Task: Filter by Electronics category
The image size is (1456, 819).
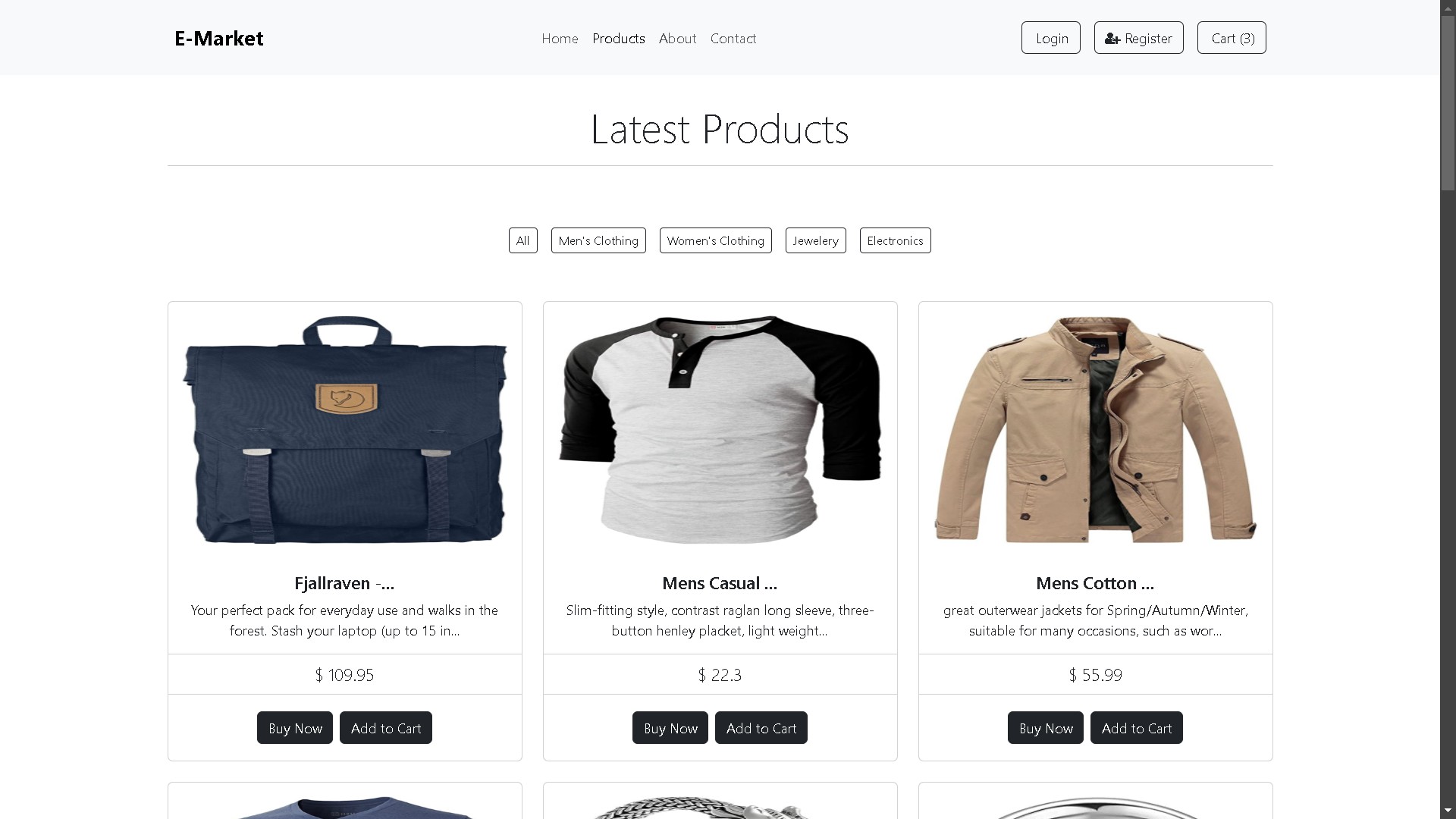Action: click(895, 240)
